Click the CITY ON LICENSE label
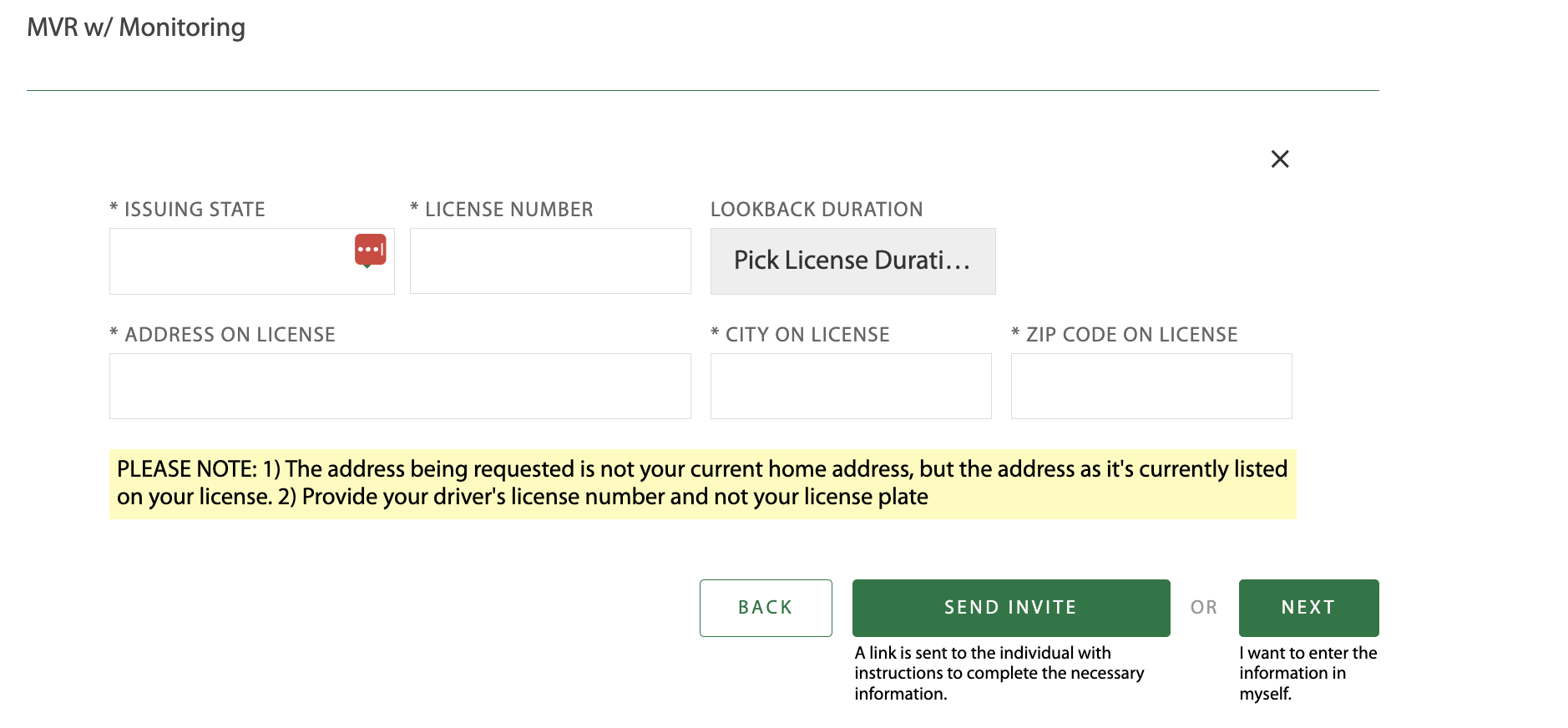 pos(800,335)
